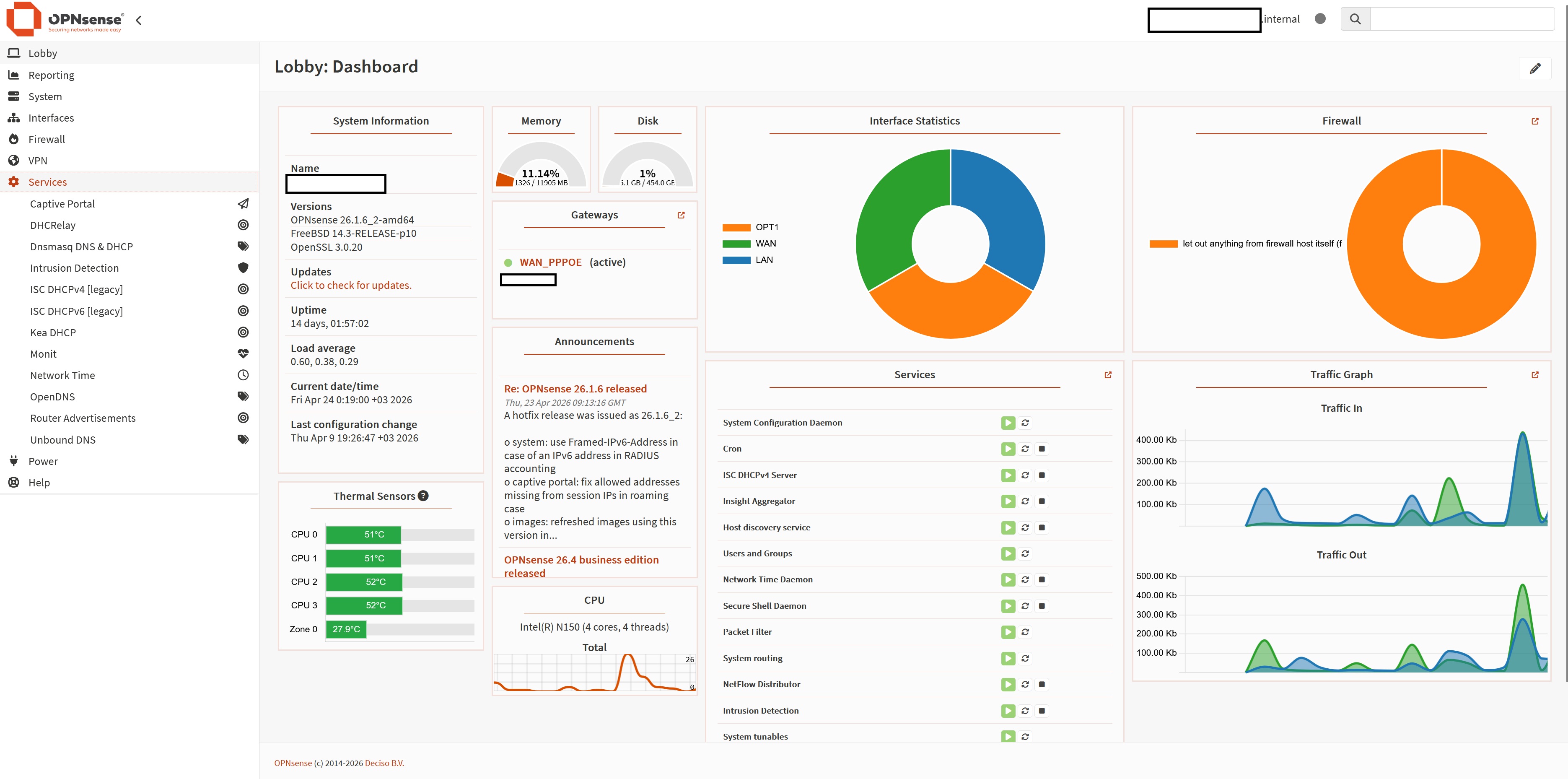Expand the Firewall menu in sidebar

[x=46, y=140]
